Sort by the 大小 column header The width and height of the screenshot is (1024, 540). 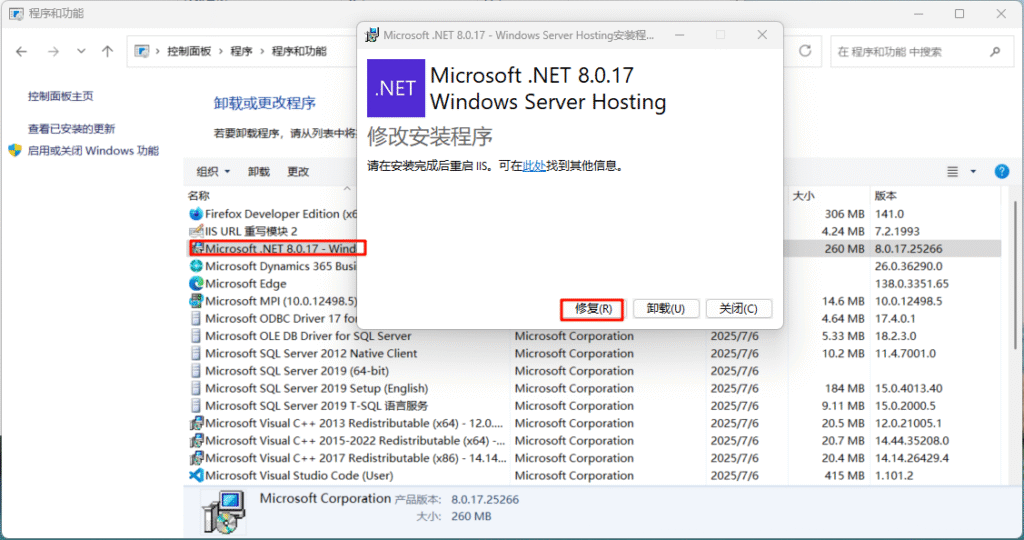(x=803, y=196)
